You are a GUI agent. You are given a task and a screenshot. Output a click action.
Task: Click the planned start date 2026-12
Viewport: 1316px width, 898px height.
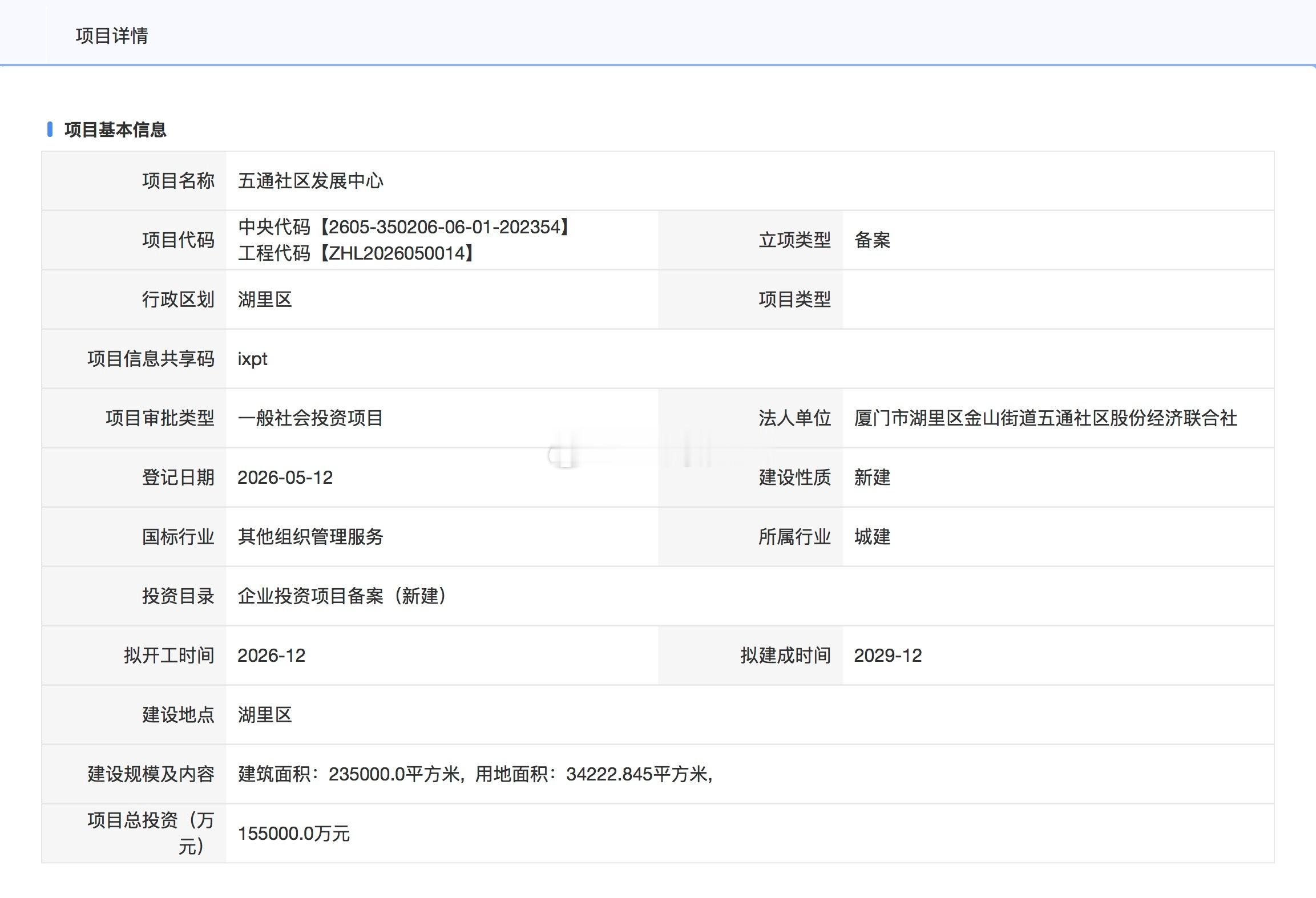coord(271,656)
